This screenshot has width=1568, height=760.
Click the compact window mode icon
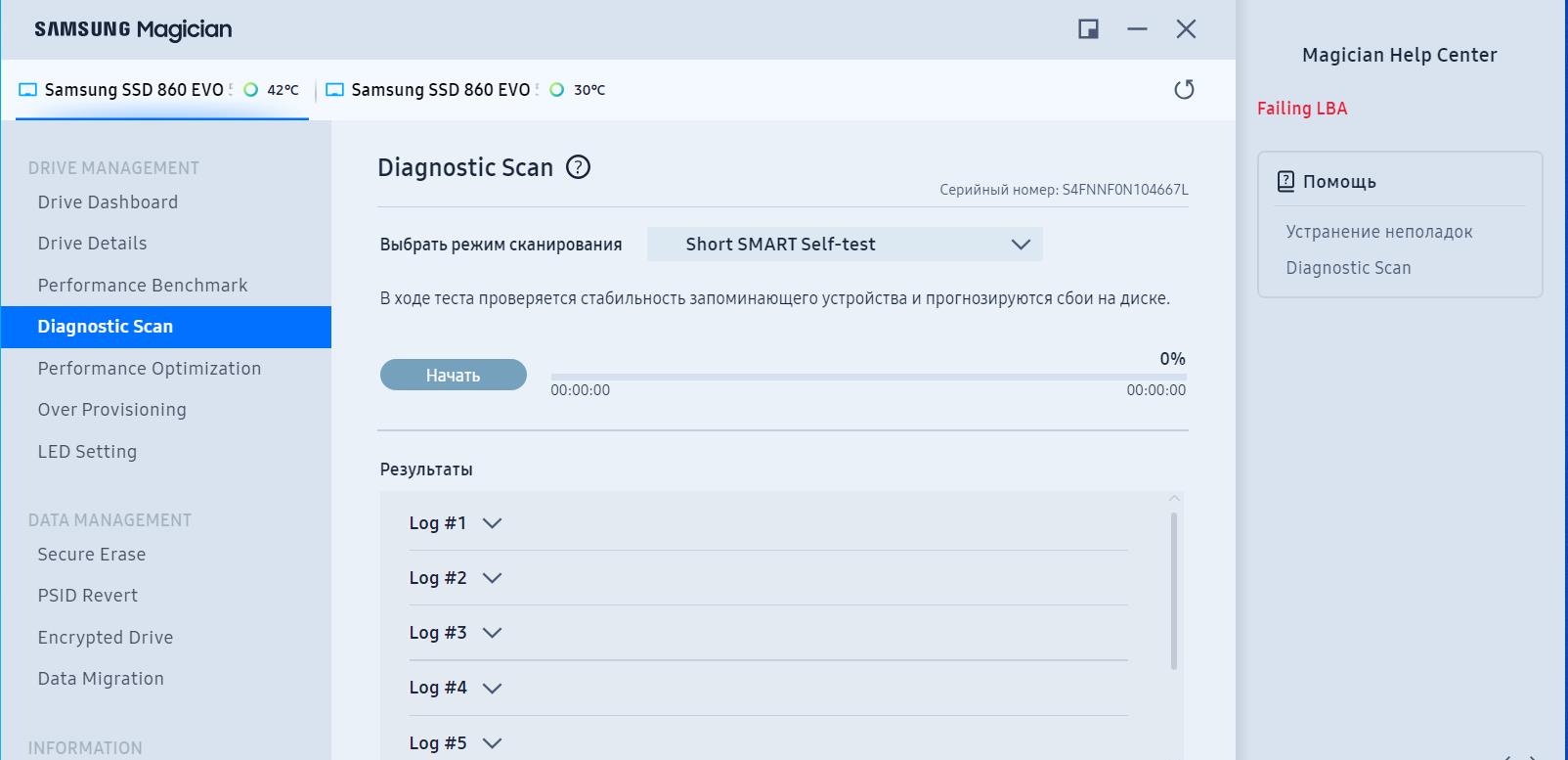point(1088,29)
